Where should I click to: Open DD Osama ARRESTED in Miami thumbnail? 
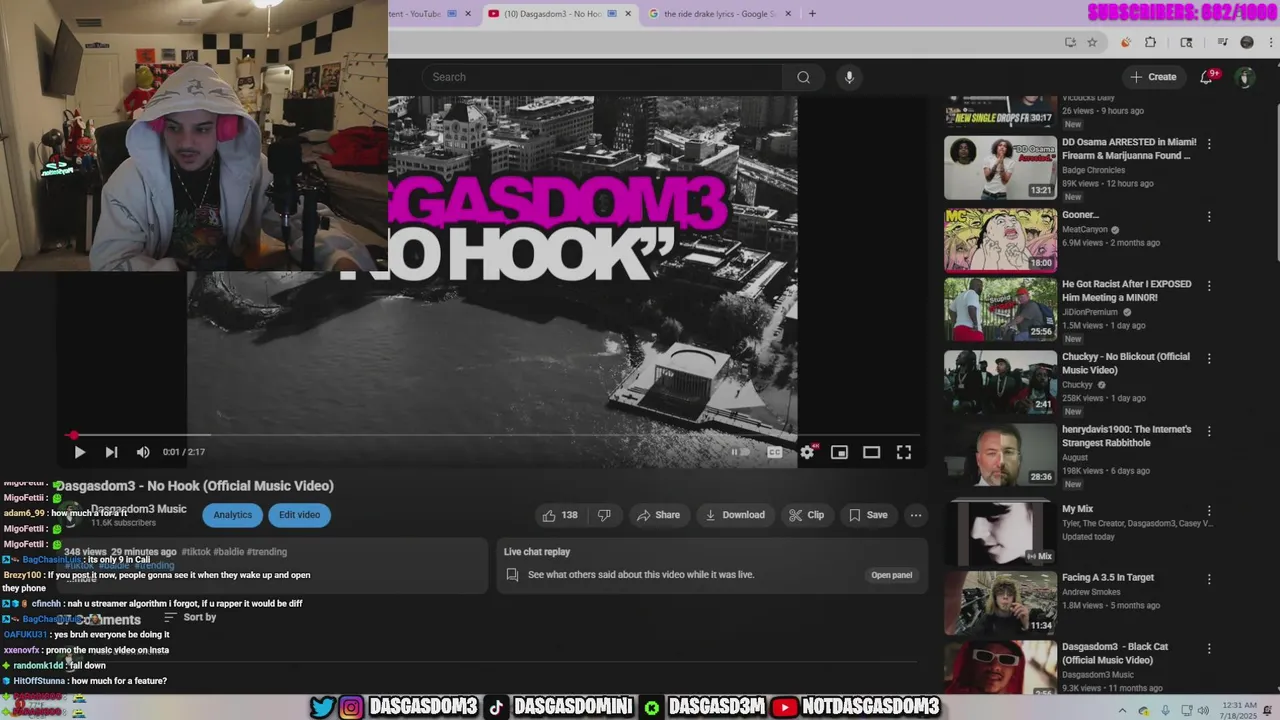point(1000,167)
